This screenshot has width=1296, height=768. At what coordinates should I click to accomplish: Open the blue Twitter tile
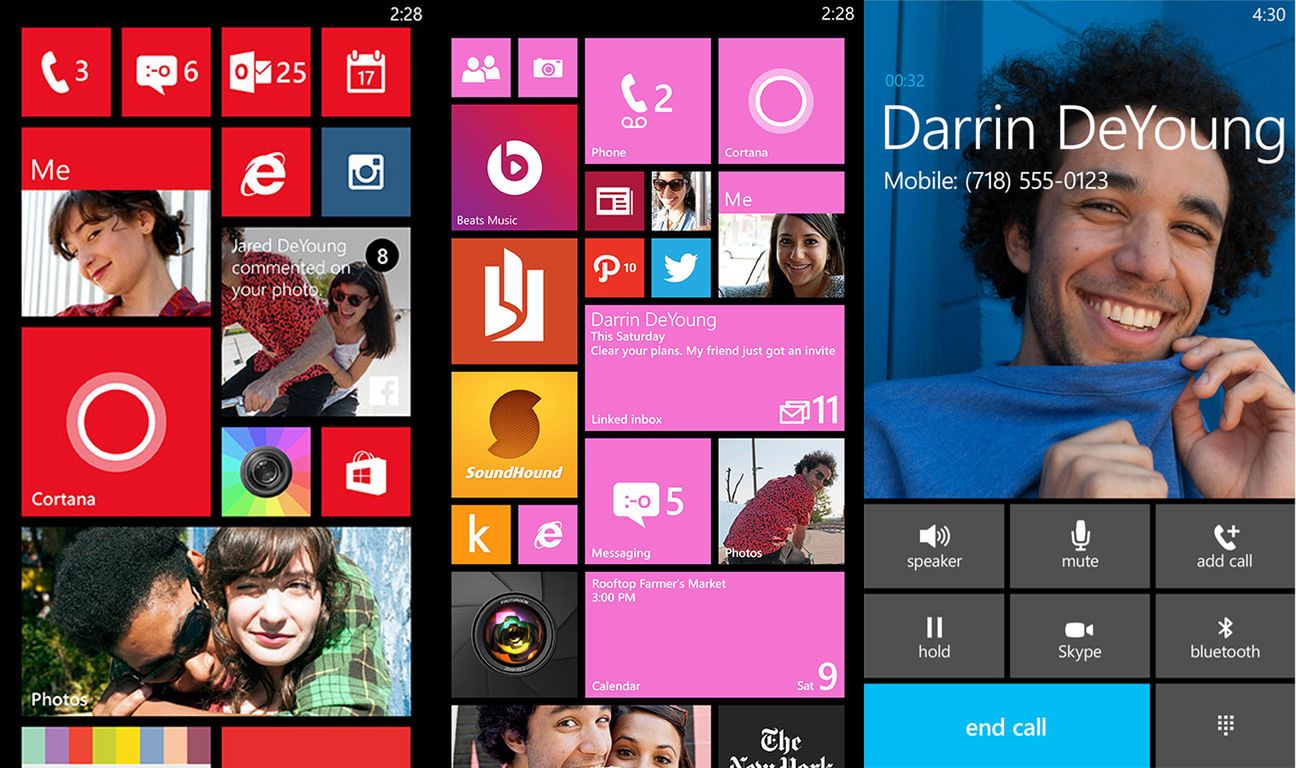(x=681, y=268)
